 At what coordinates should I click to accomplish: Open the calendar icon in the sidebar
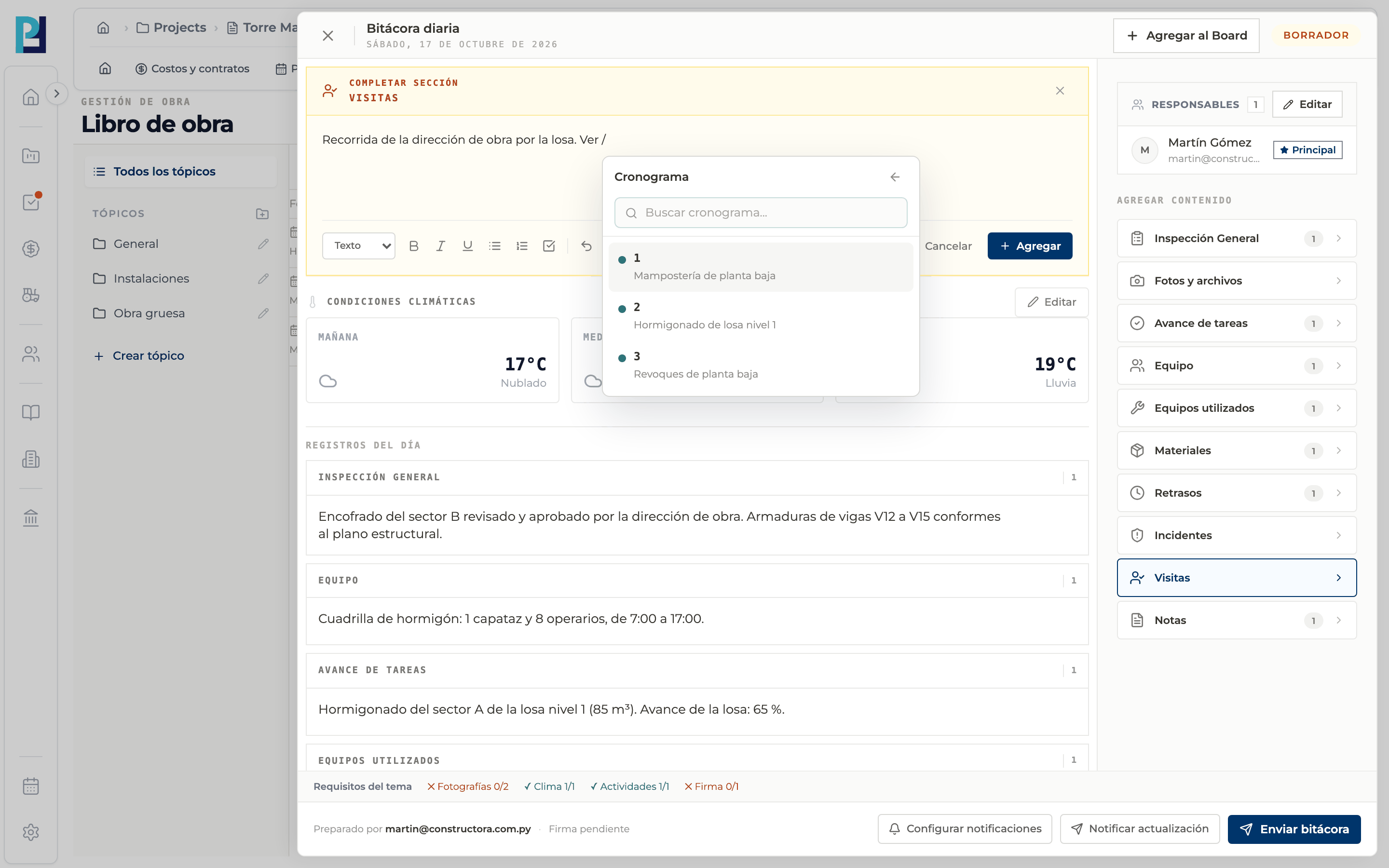[x=30, y=786]
